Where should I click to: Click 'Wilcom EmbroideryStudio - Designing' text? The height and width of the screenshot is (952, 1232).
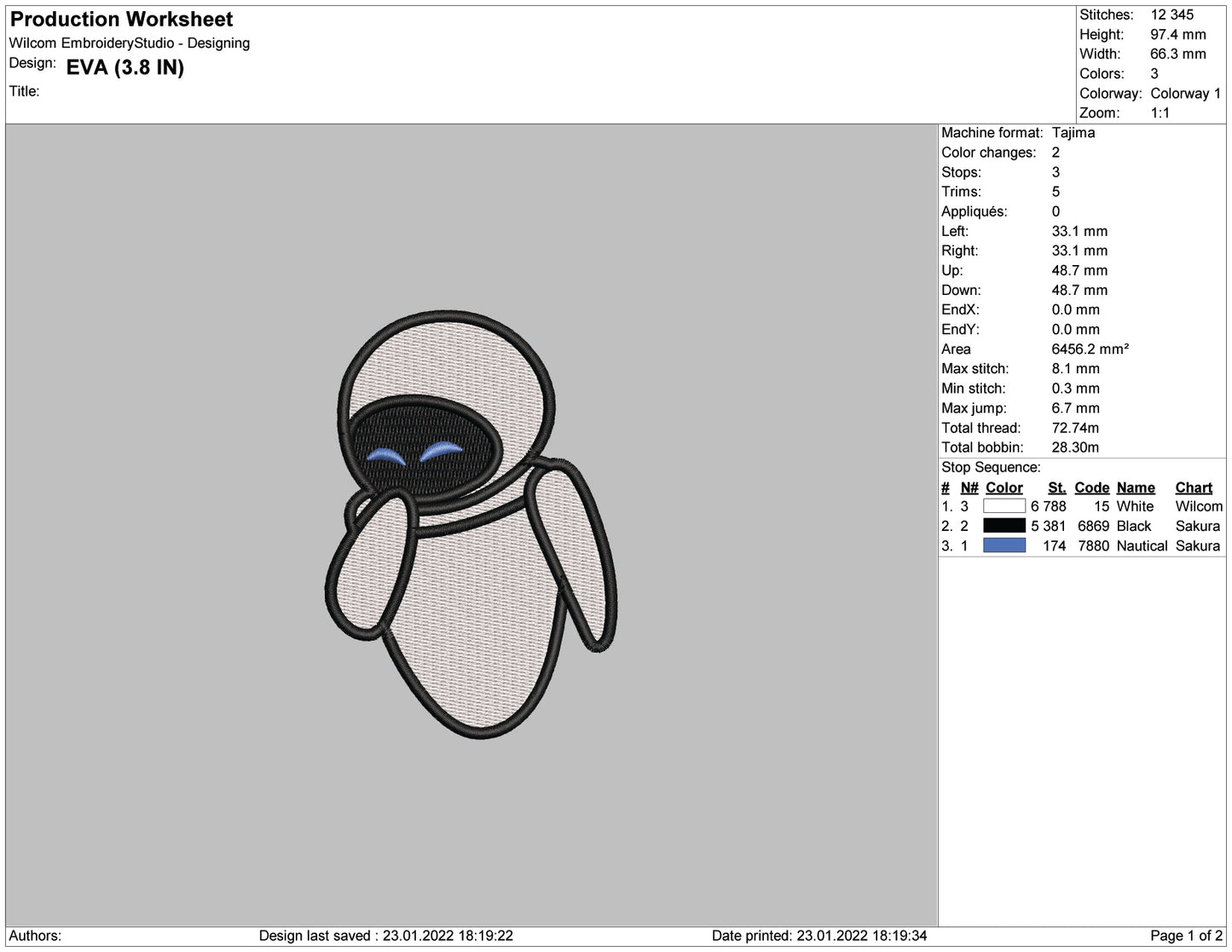tap(130, 43)
